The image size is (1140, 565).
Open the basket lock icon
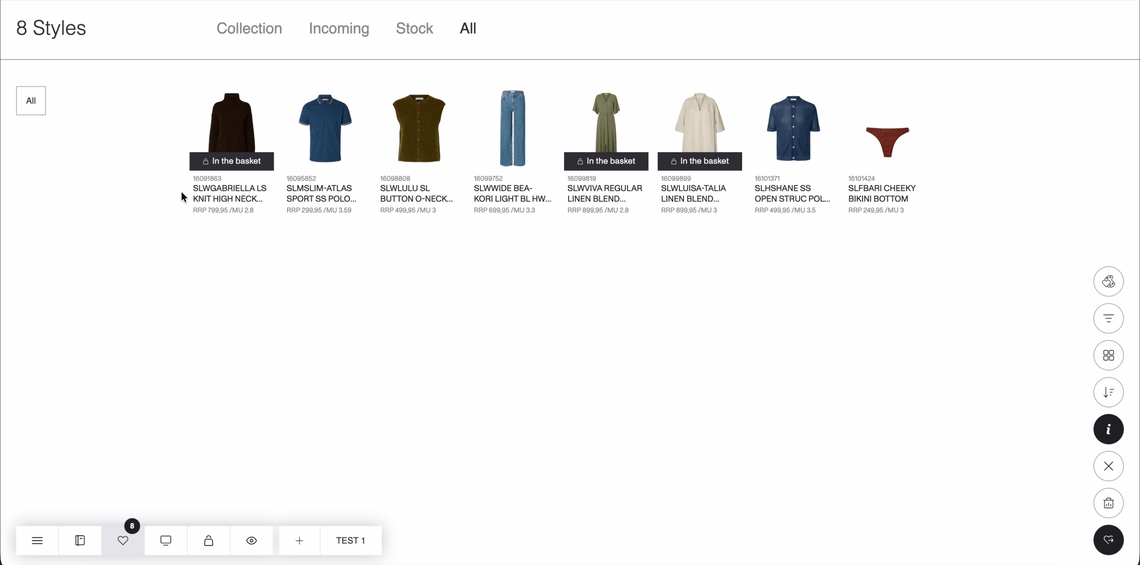point(209,541)
